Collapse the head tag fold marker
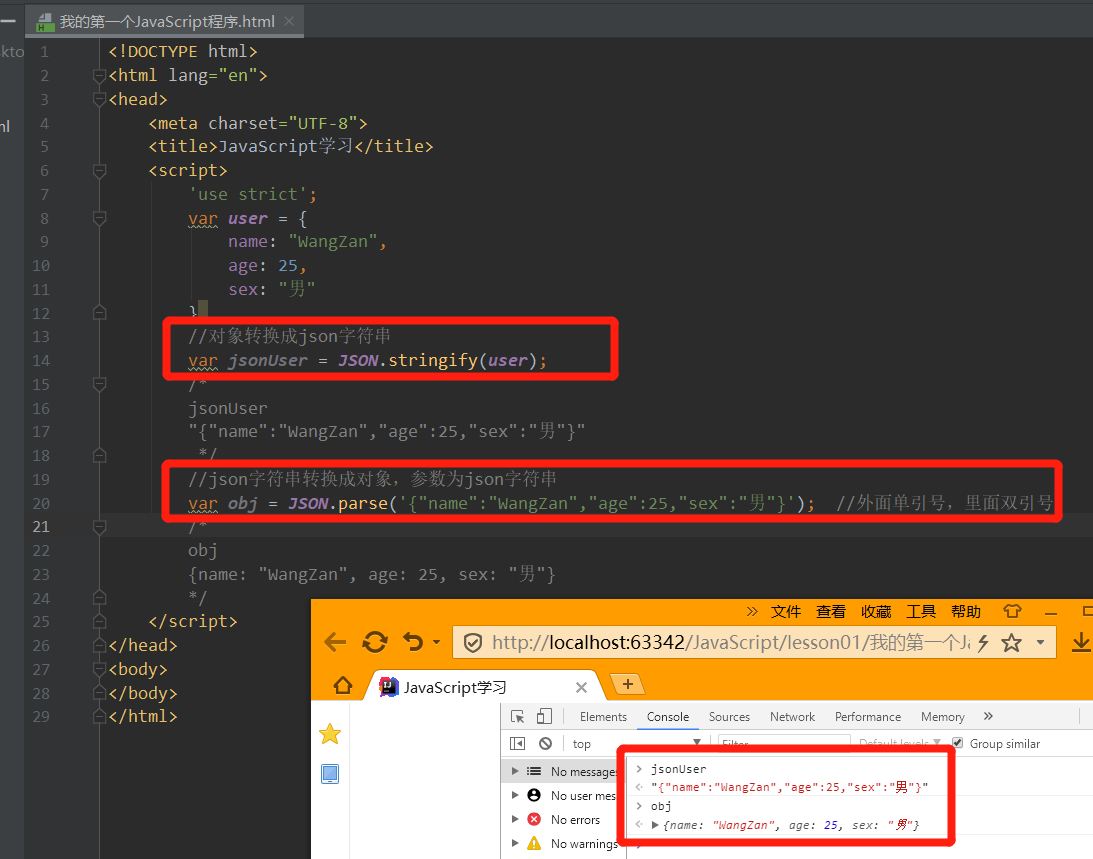 (x=99, y=99)
